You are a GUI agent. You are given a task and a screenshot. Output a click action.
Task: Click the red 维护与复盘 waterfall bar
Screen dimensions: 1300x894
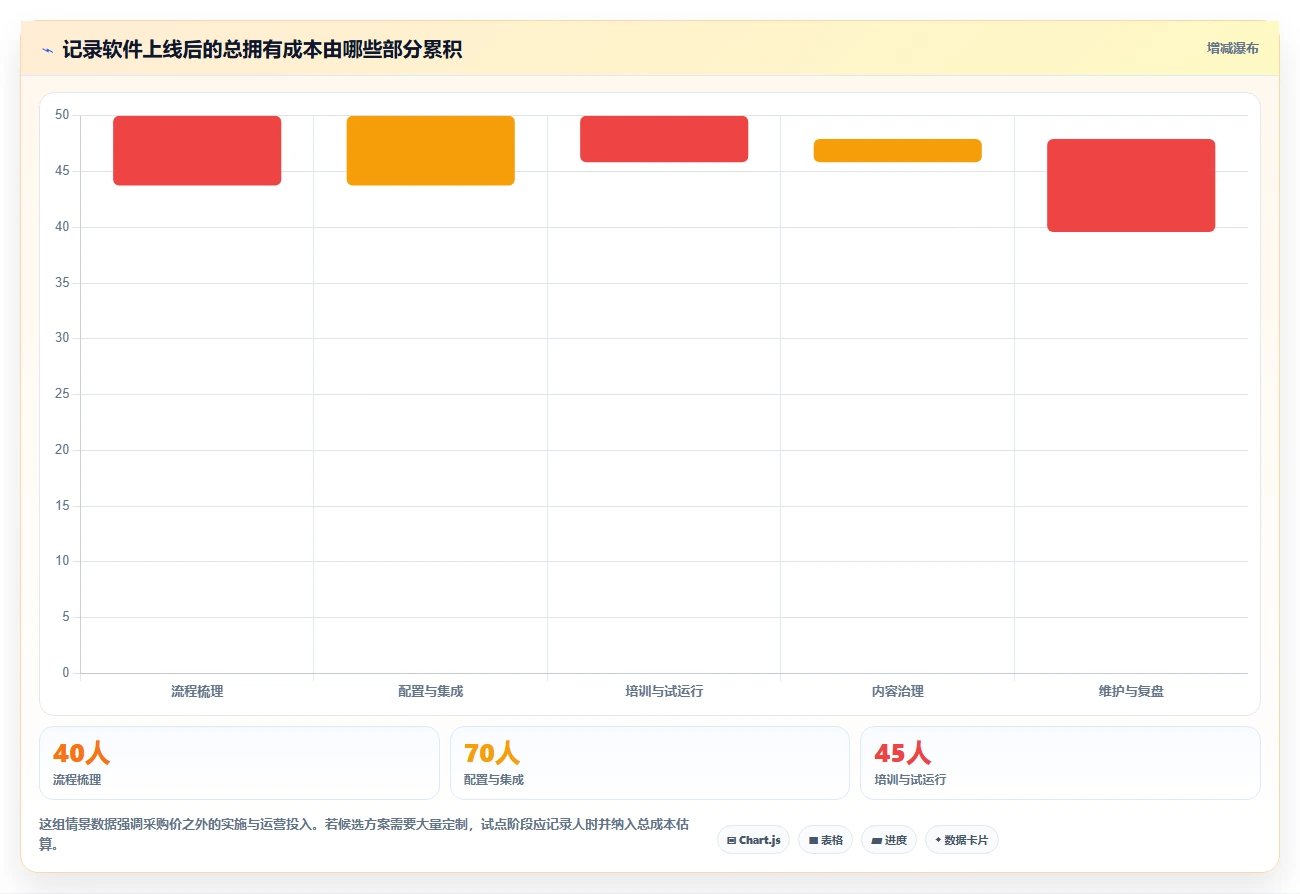pos(1131,185)
